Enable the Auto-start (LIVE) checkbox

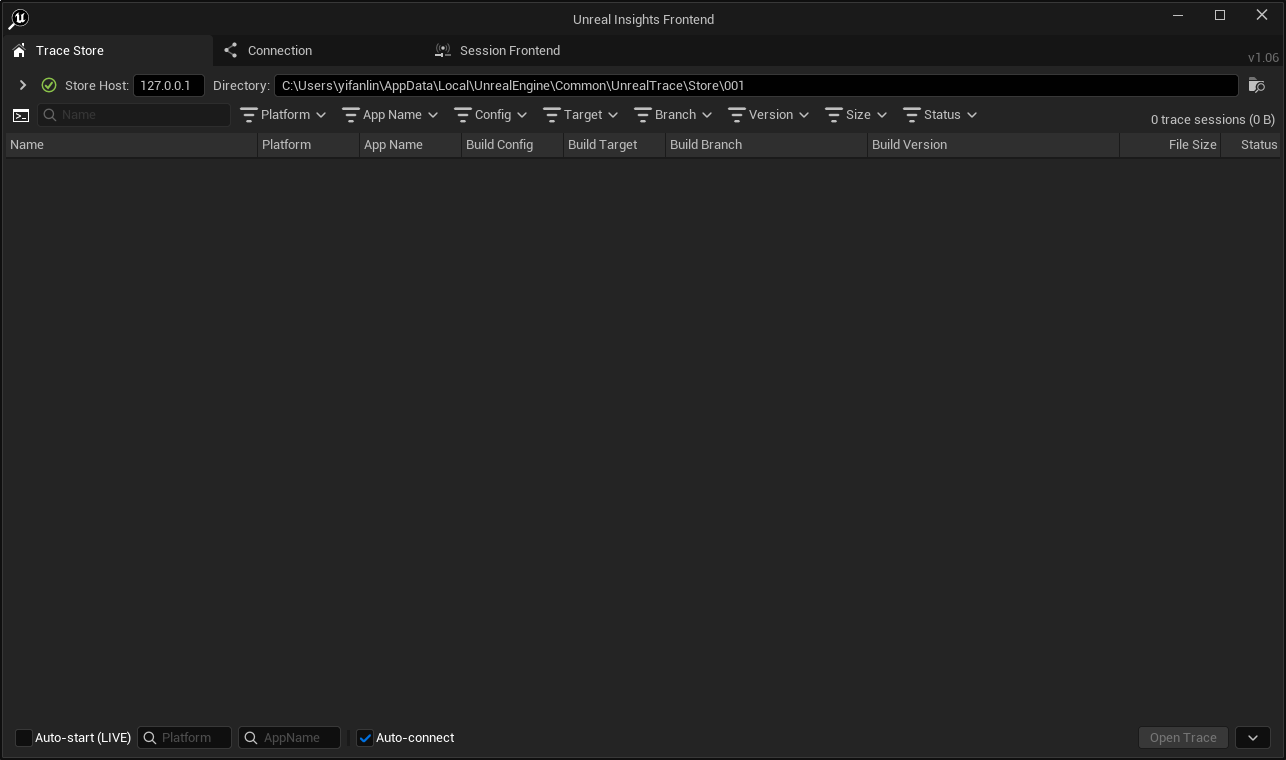[24, 738]
